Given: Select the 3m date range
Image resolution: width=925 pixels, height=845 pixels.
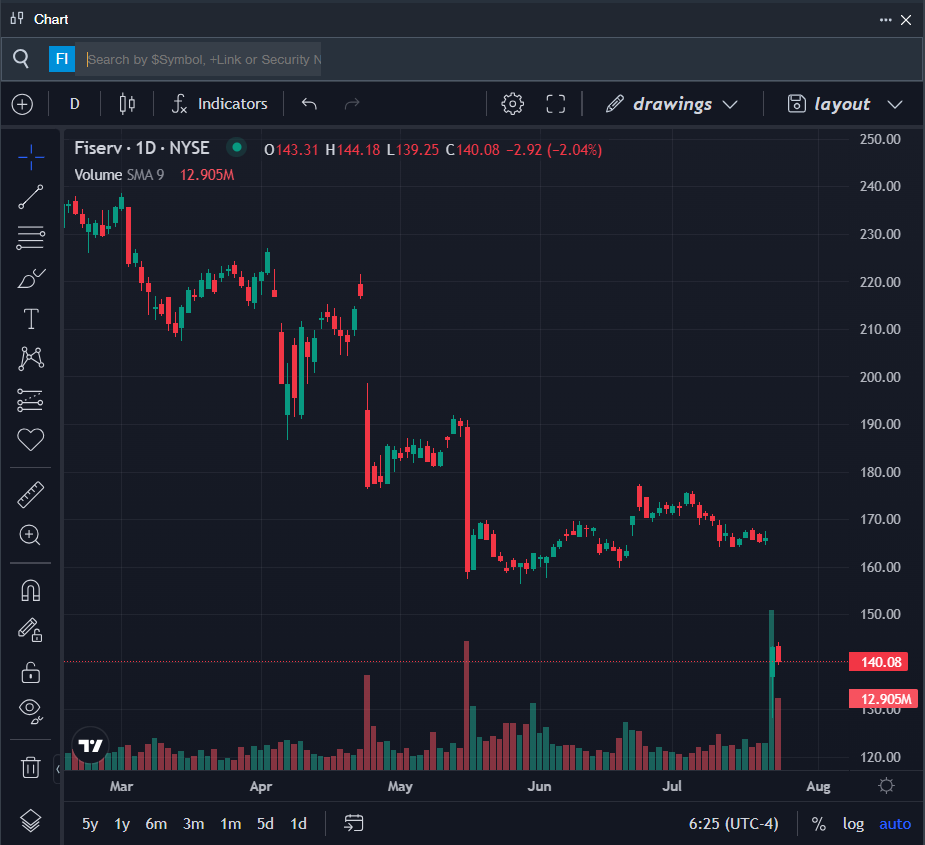Looking at the screenshot, I should tap(193, 824).
